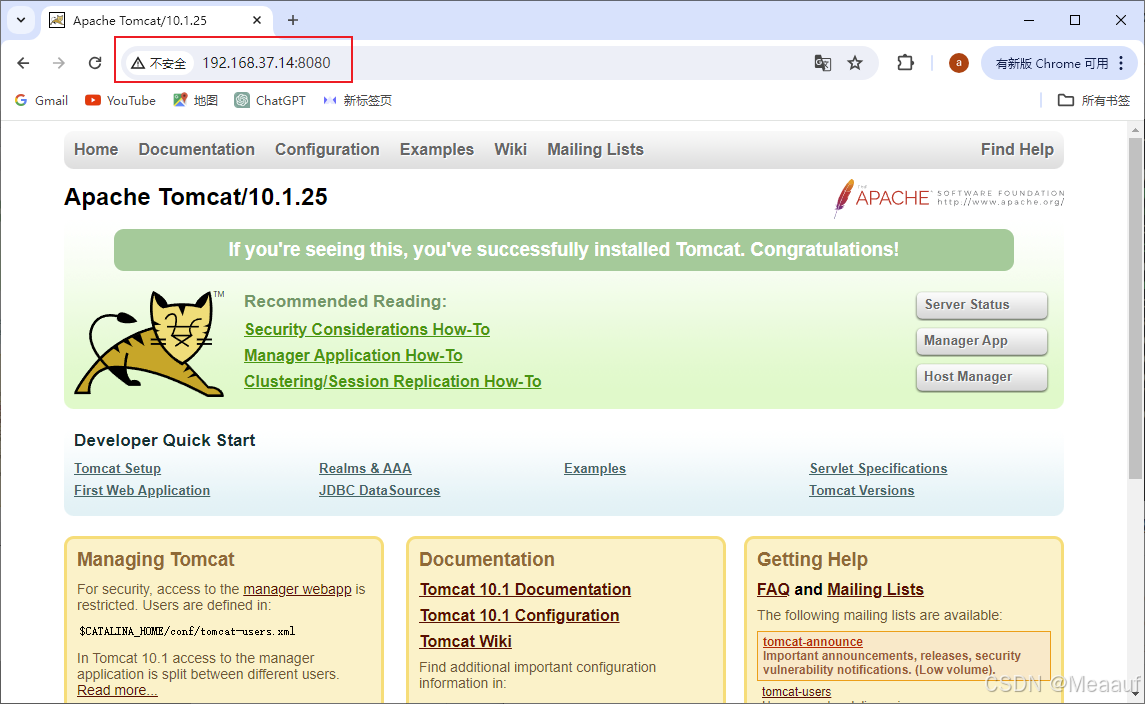
Task: Open the 新标签页 bookmark
Action: pos(358,101)
